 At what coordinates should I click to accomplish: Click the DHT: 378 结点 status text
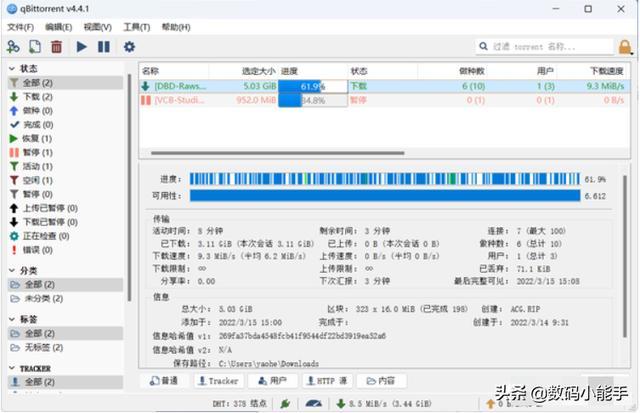coord(239,404)
